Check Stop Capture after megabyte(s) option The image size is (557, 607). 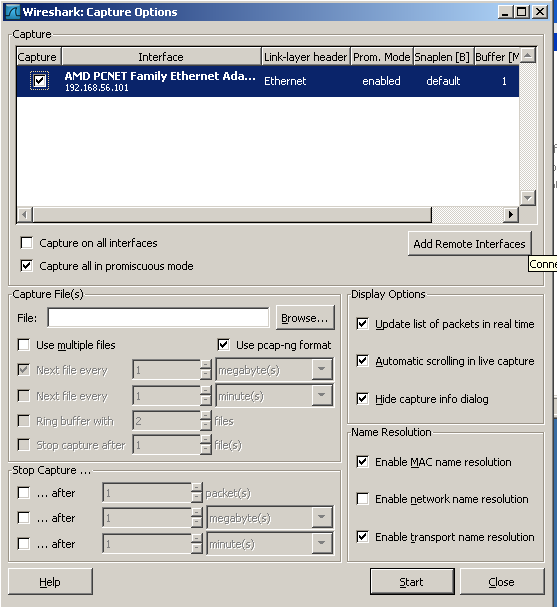(x=24, y=518)
